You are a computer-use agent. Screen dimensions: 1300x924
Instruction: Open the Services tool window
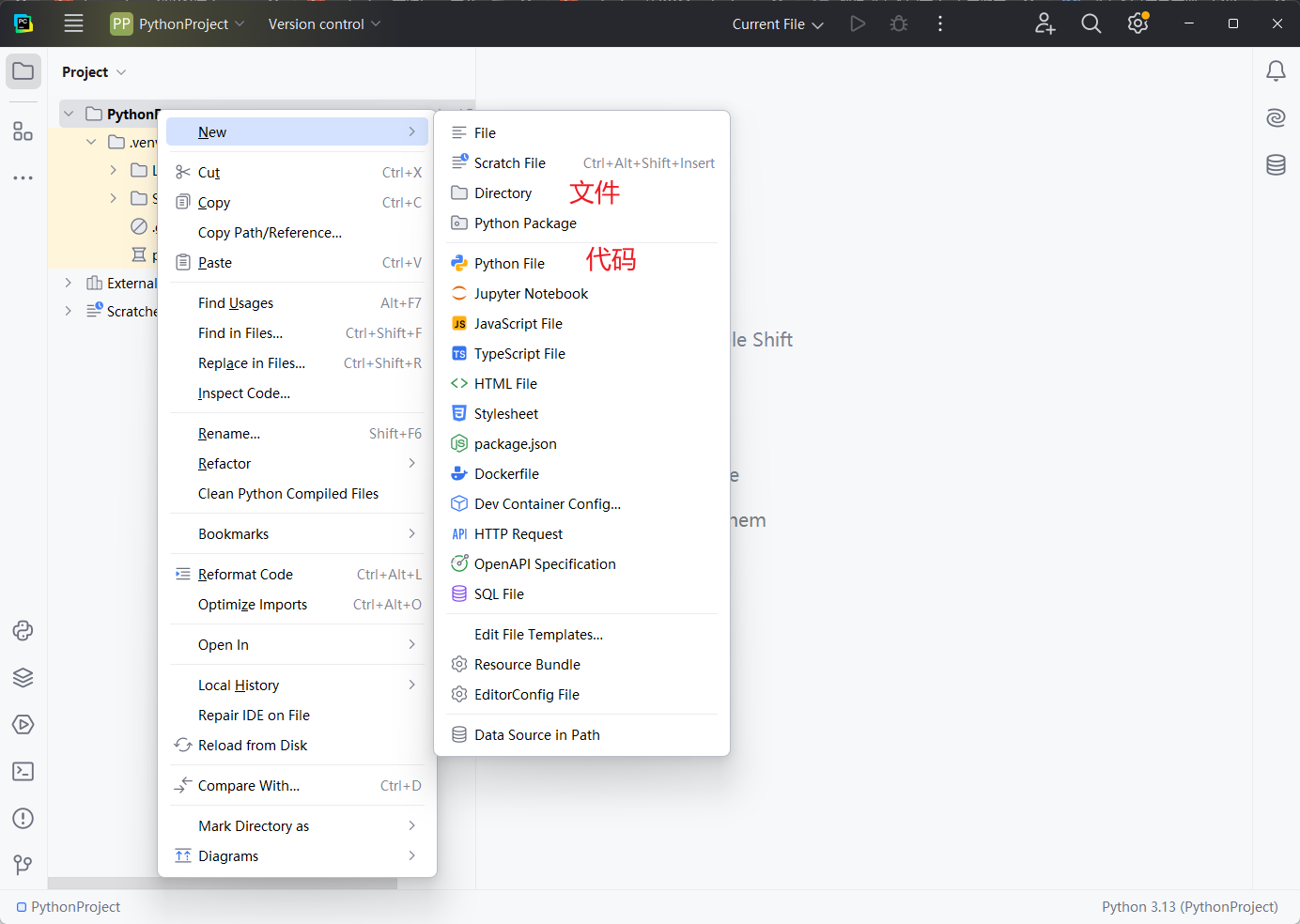coord(23,725)
